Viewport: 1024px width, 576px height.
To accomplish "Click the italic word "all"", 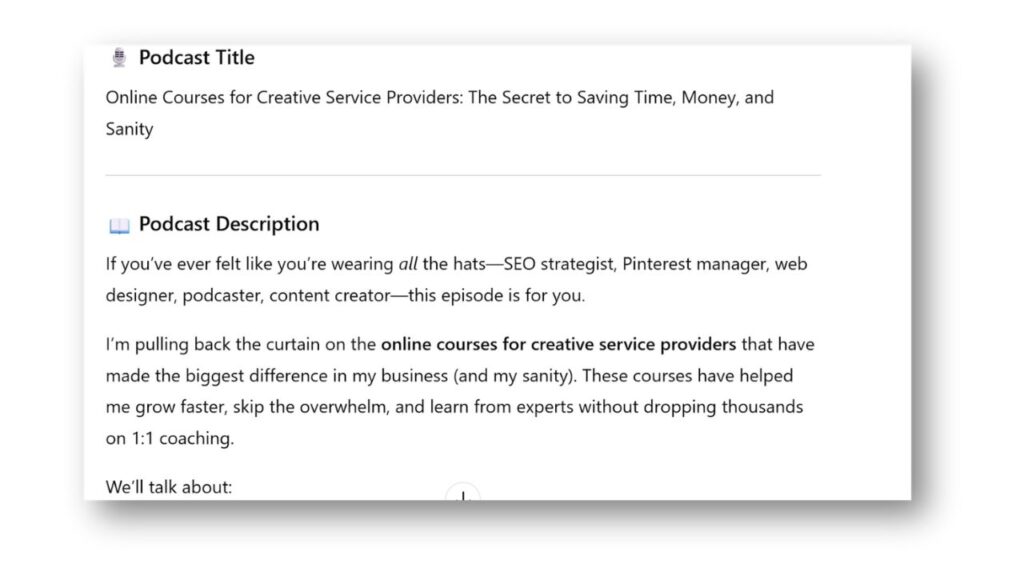I will (408, 265).
